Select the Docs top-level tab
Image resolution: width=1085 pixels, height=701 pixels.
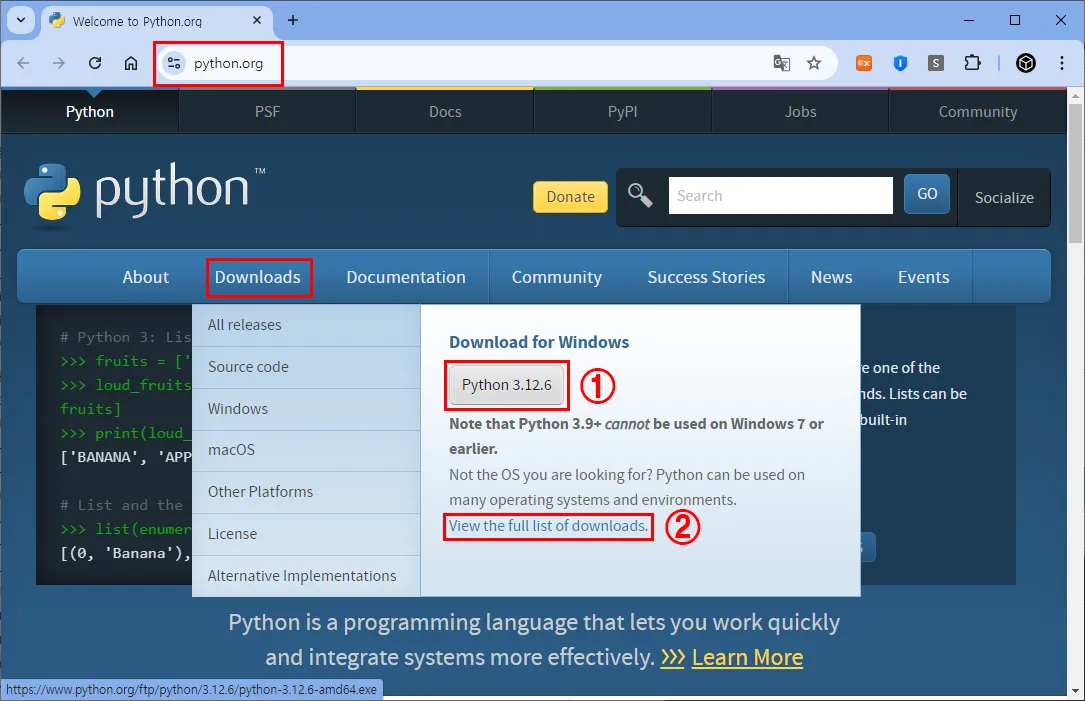pyautogui.click(x=445, y=111)
